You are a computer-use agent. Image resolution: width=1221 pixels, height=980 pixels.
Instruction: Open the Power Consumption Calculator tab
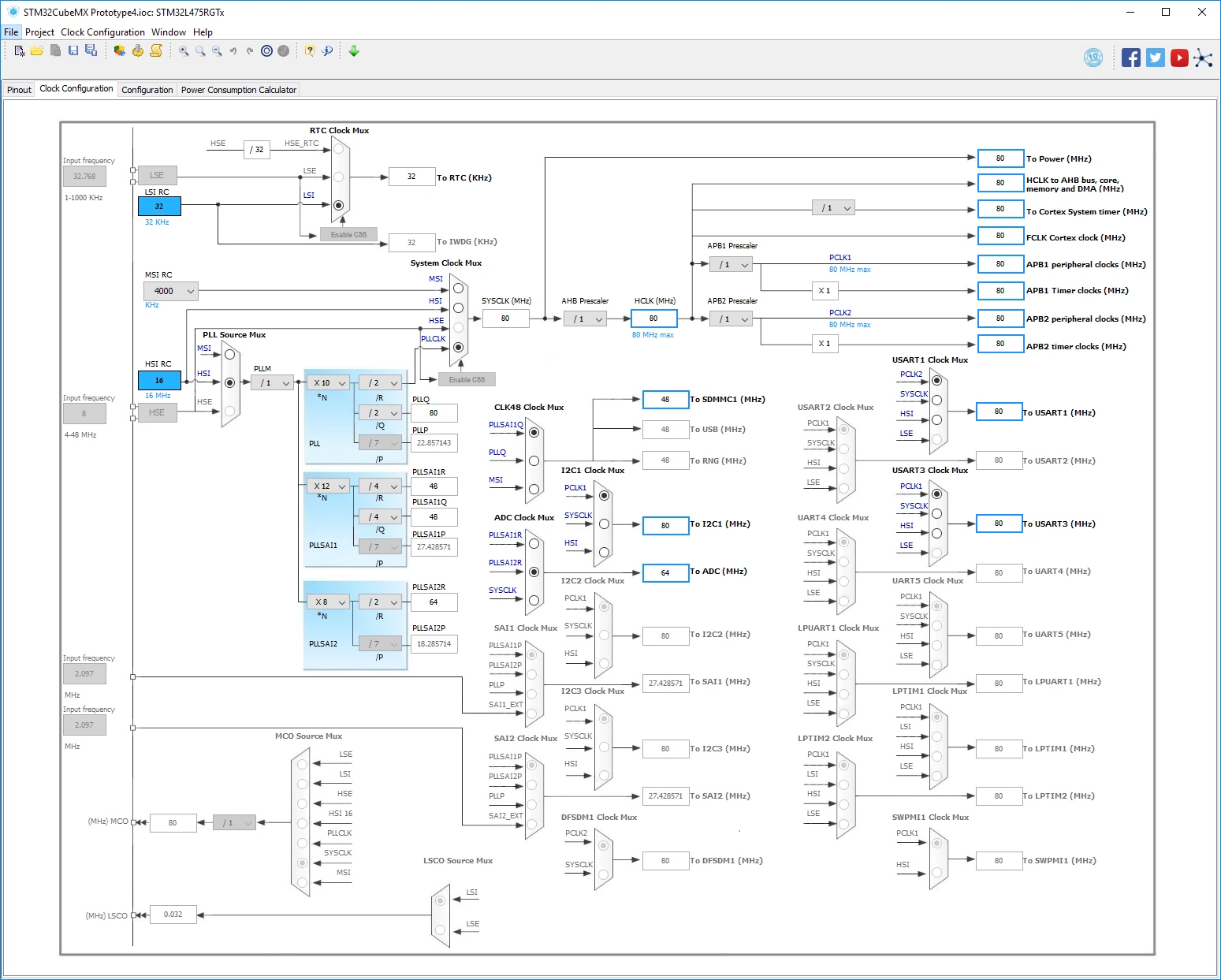click(x=239, y=90)
